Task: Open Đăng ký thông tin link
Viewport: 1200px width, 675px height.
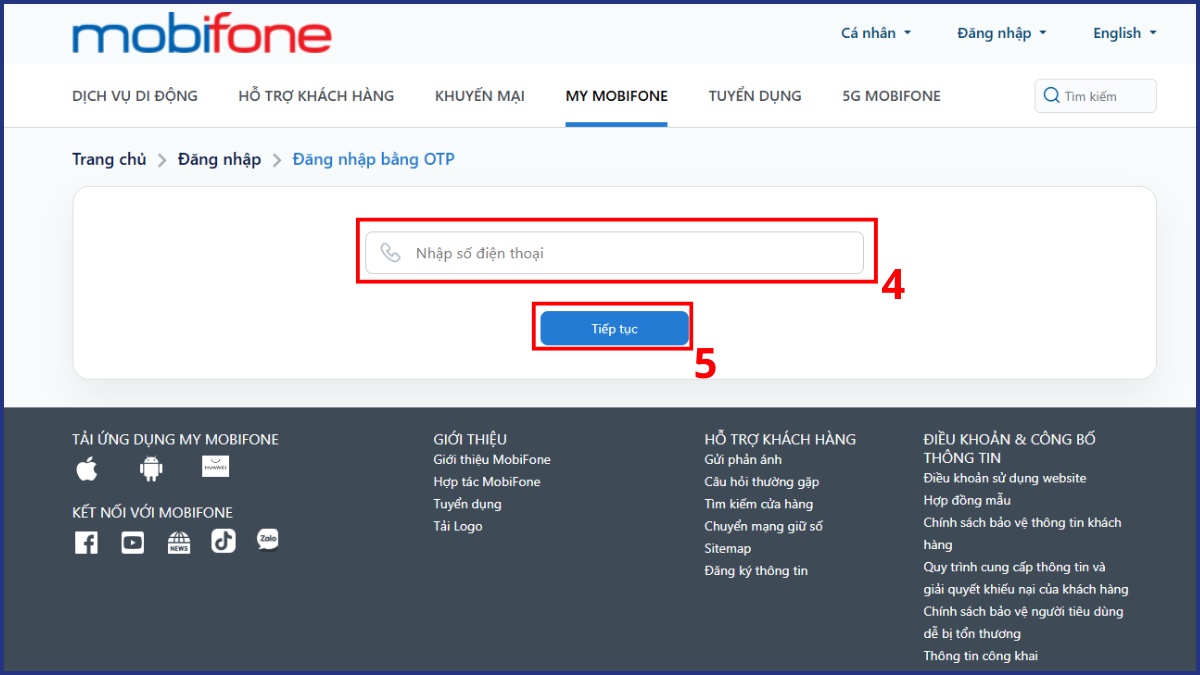Action: [756, 571]
